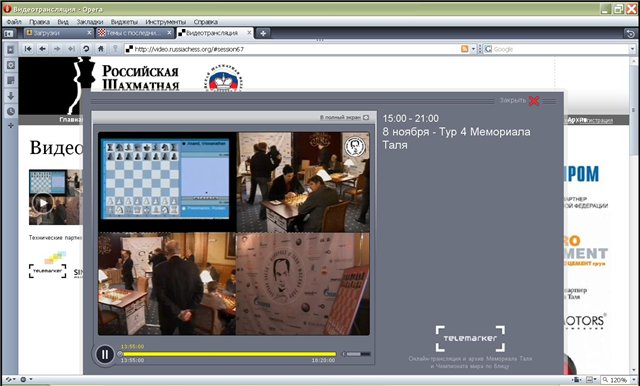Expand the Google search field dropdown

(633, 49)
